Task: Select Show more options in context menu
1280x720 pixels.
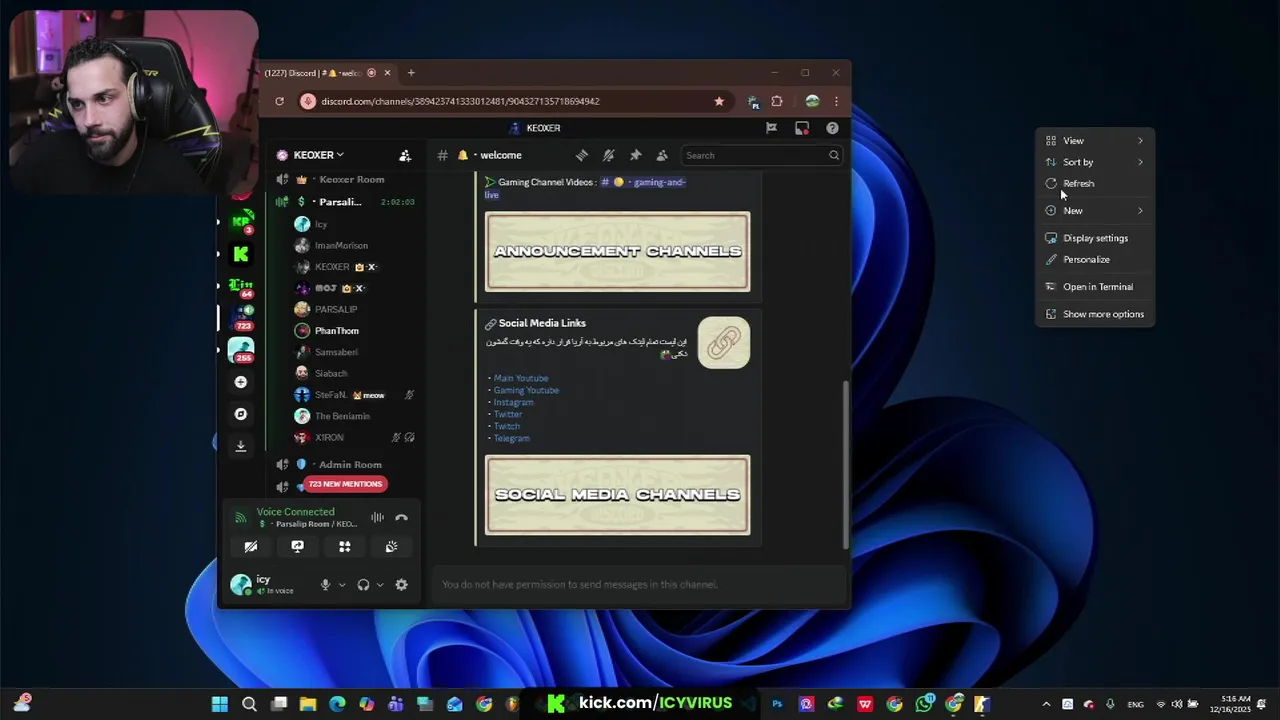Action: 1095,314
